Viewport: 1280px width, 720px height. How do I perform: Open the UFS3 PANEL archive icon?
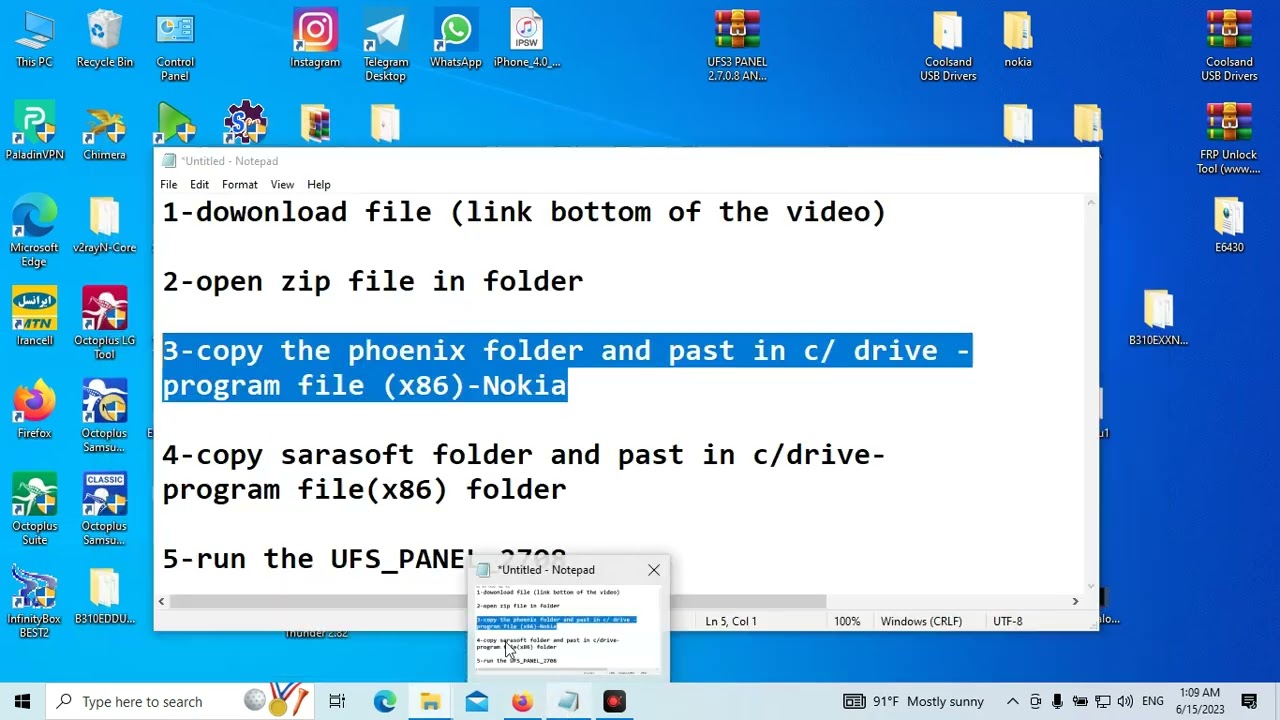tap(737, 47)
